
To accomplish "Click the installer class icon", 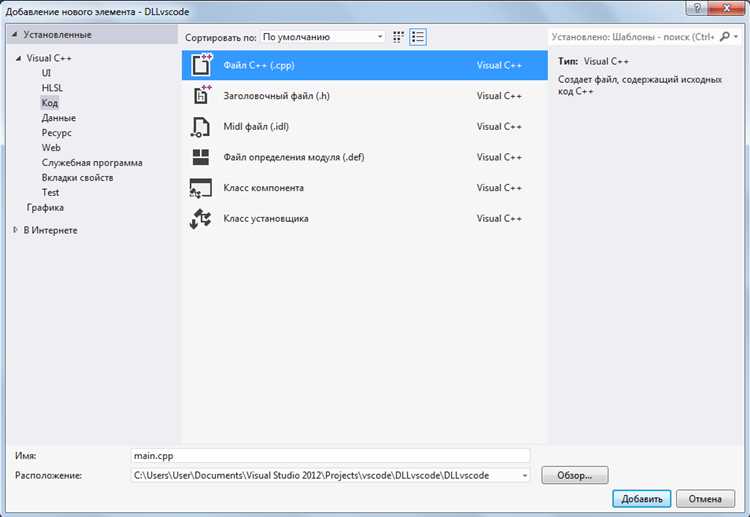I will 200,219.
